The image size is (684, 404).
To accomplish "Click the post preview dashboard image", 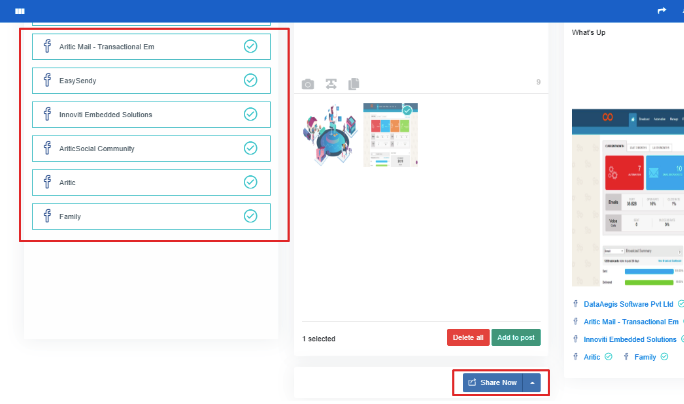I will [628, 197].
